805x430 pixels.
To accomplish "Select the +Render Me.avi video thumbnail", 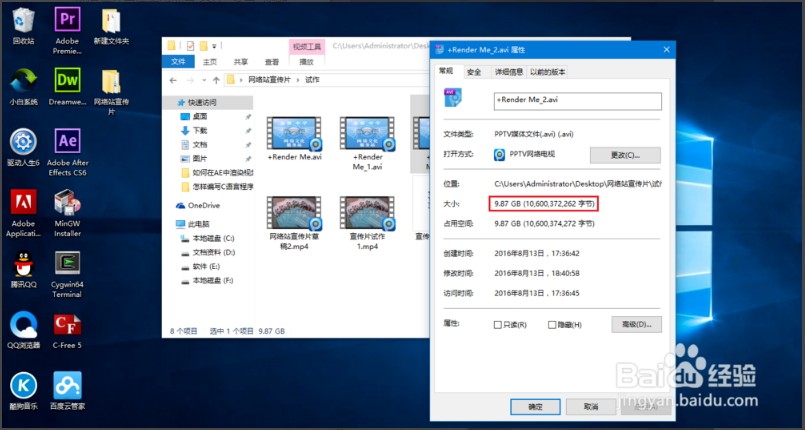I will [295, 137].
